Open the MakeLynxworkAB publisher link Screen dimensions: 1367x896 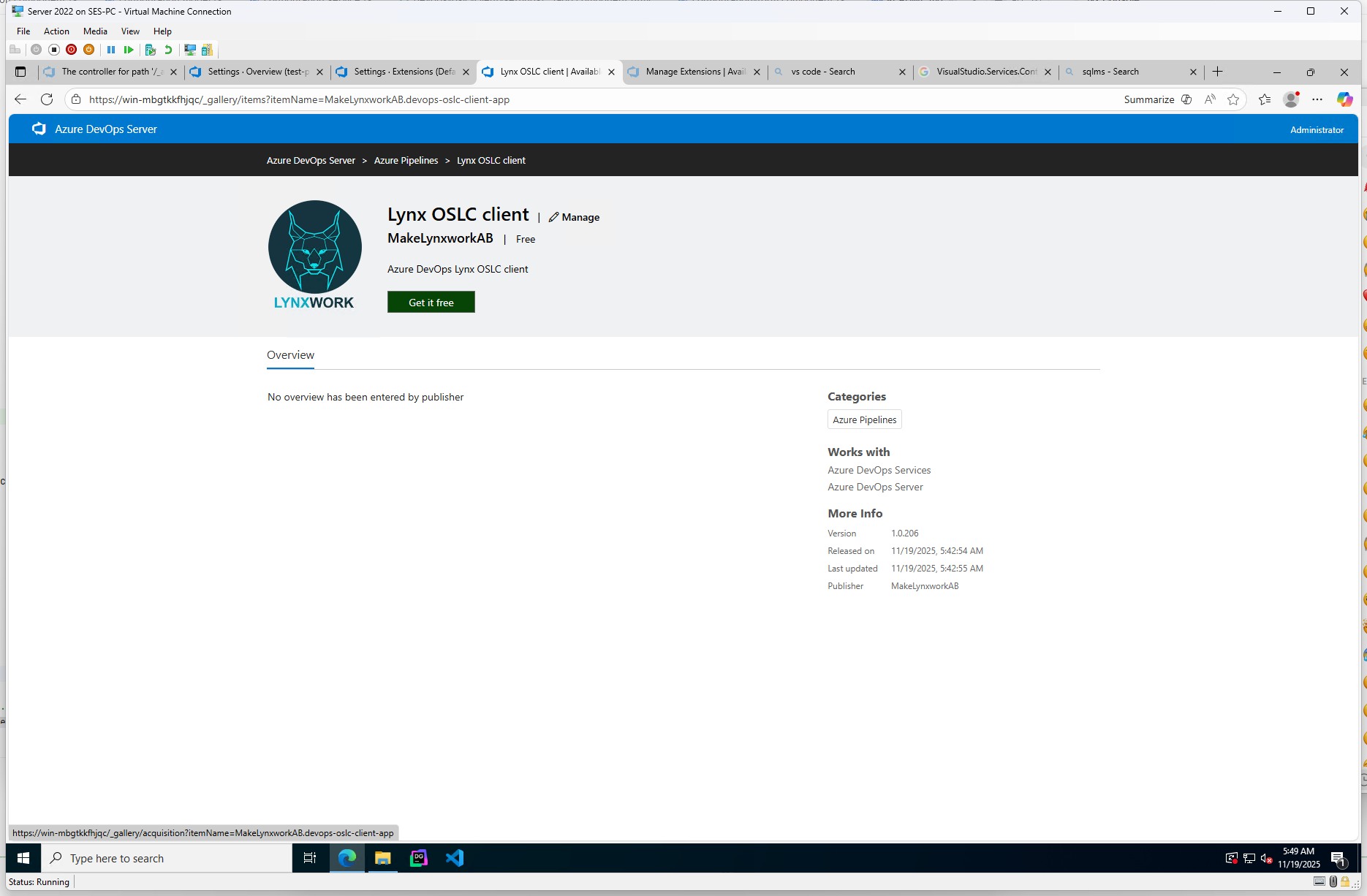[x=440, y=238]
